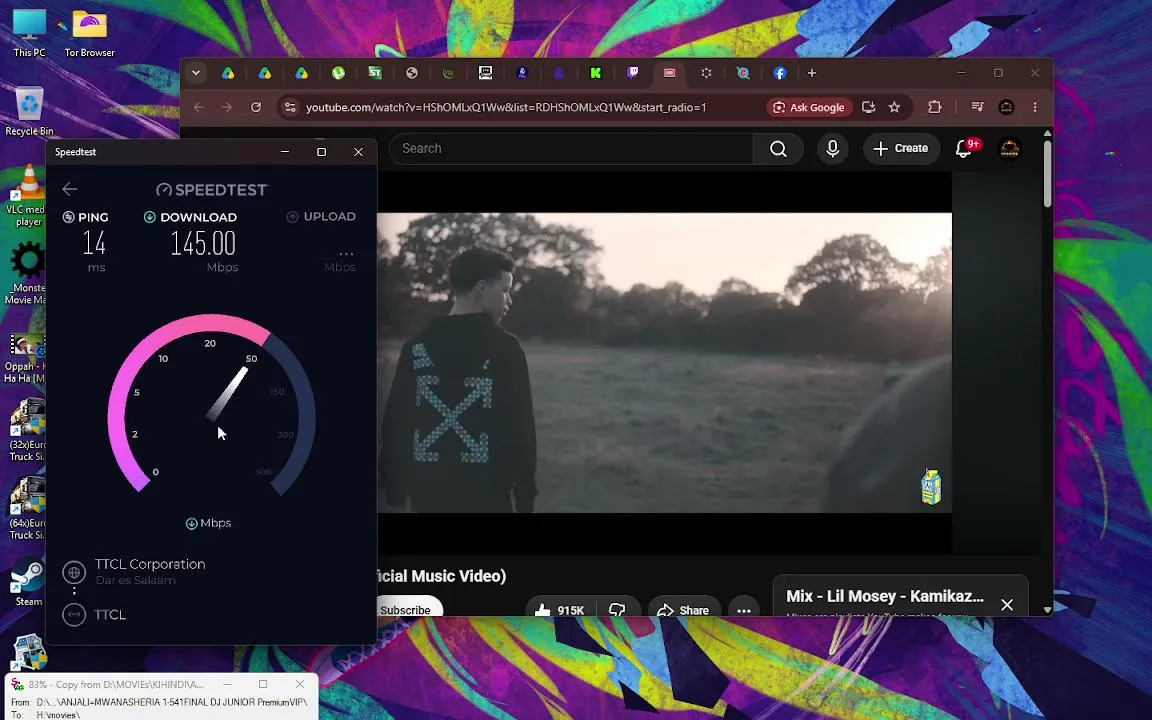The width and height of the screenshot is (1152, 720).
Task: Open a new Chrome tab
Action: [x=812, y=73]
